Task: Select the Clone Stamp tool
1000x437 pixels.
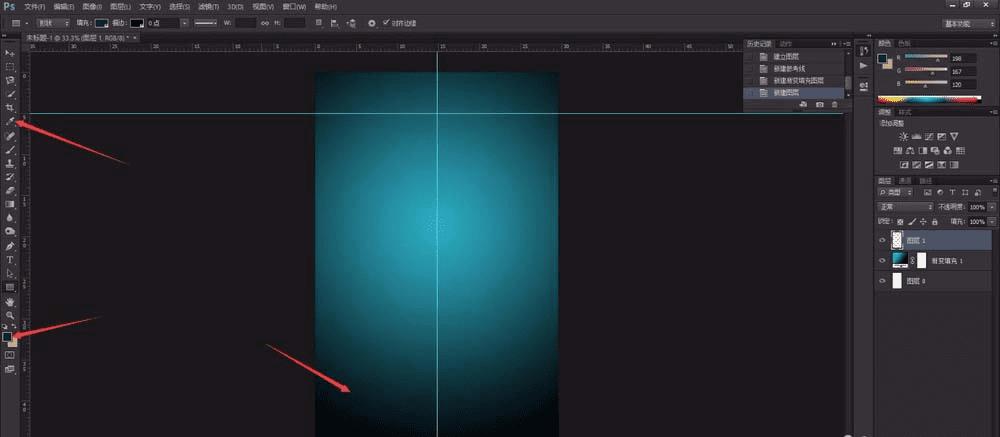Action: [10, 163]
